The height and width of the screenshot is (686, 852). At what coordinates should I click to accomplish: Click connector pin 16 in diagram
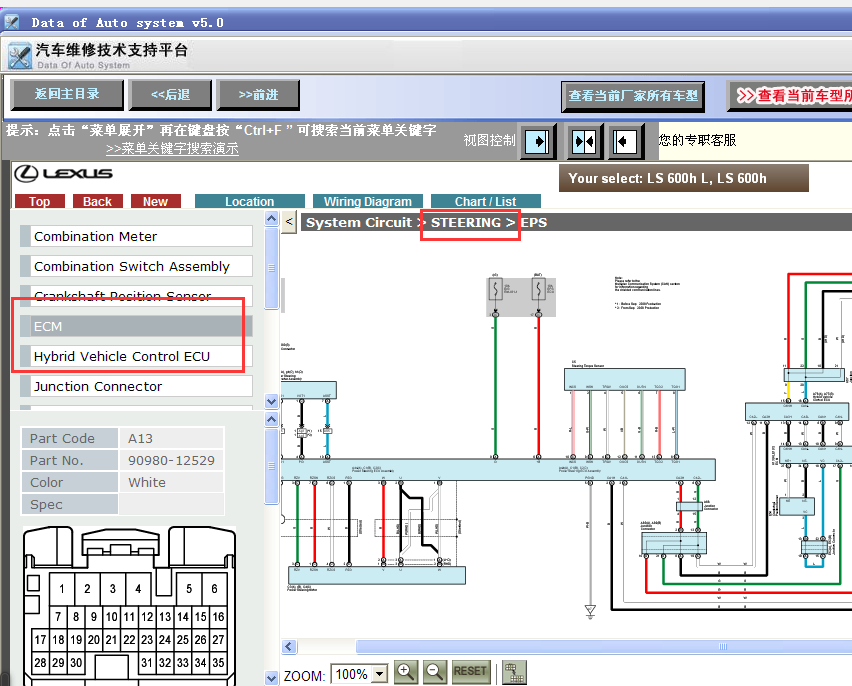pyautogui.click(x=218, y=616)
